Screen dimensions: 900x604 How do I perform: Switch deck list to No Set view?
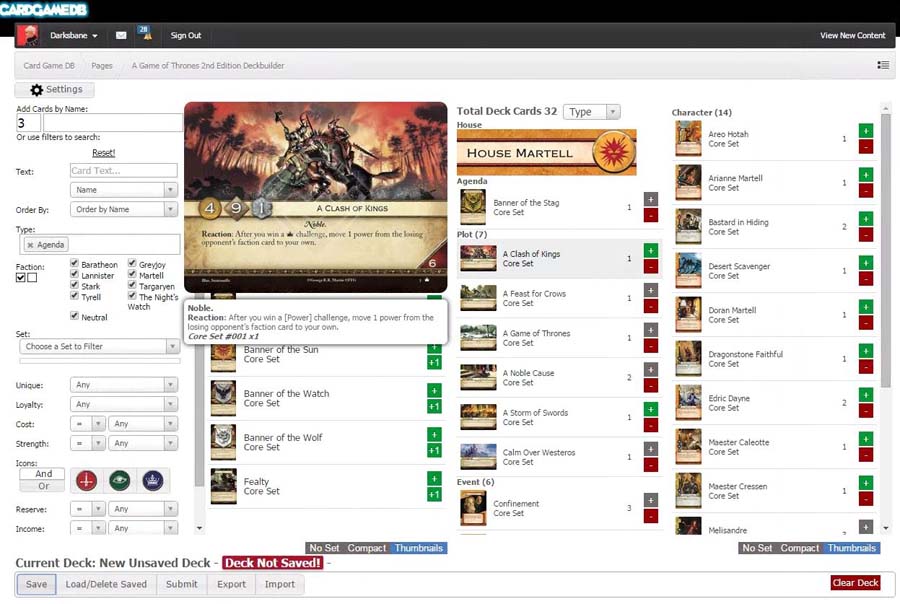click(757, 548)
